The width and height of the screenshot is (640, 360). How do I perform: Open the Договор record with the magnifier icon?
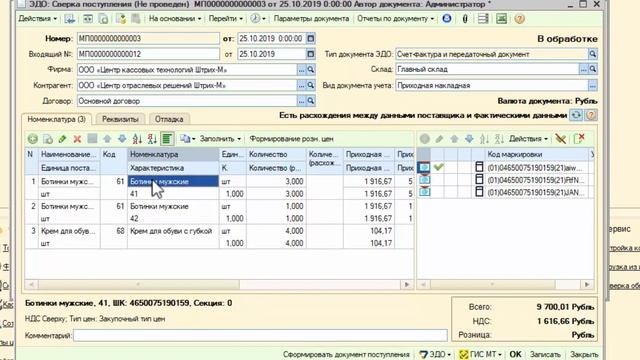[311, 101]
